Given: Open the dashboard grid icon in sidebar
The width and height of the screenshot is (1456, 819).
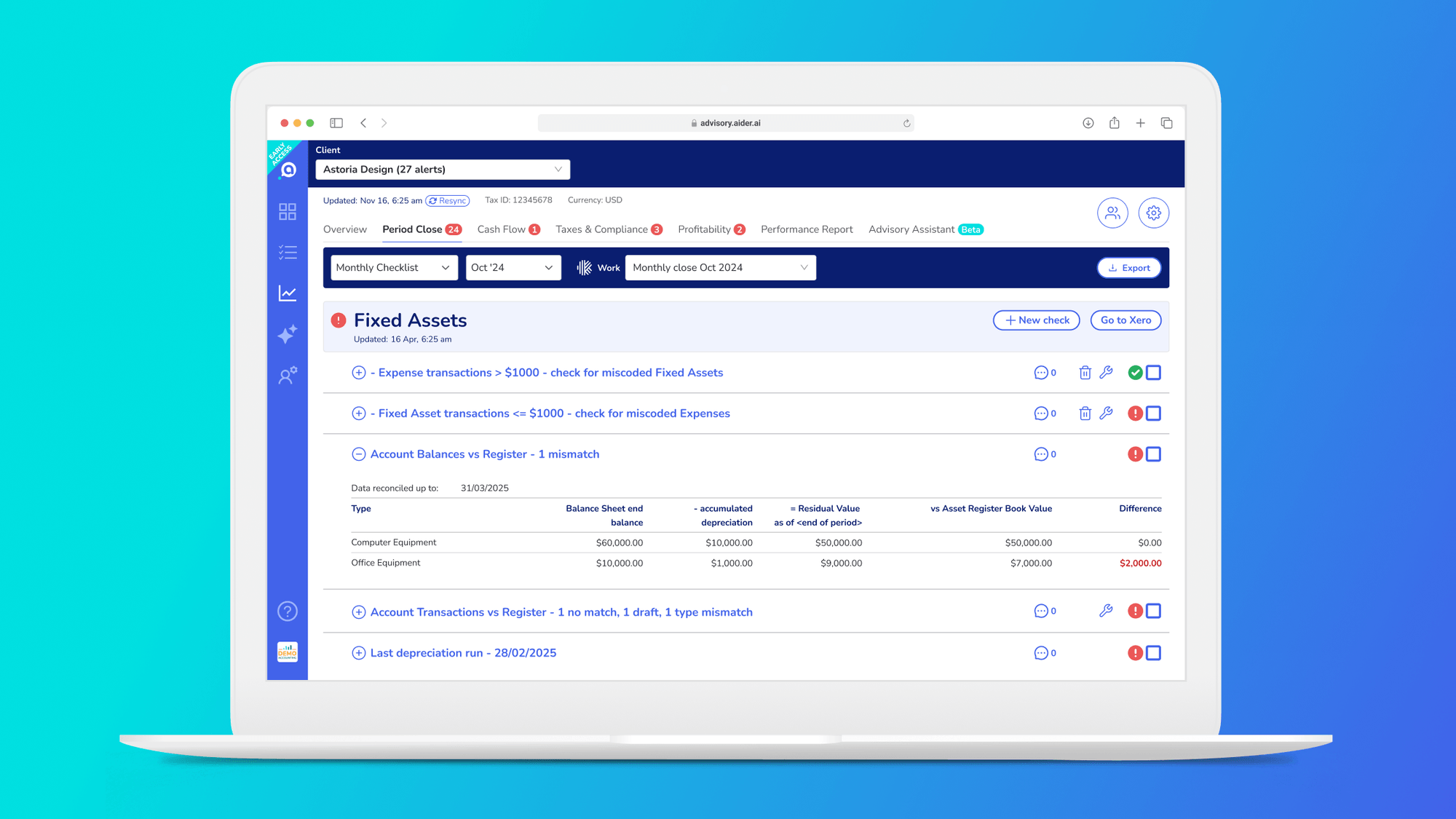Looking at the screenshot, I should [x=288, y=212].
